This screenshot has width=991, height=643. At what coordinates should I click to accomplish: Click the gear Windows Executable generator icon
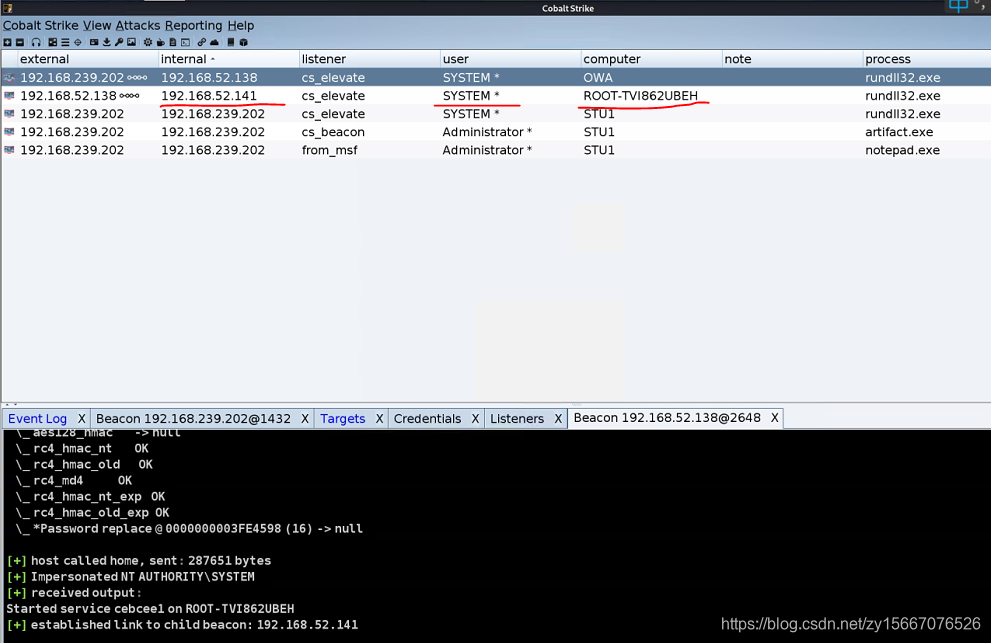tap(148, 42)
